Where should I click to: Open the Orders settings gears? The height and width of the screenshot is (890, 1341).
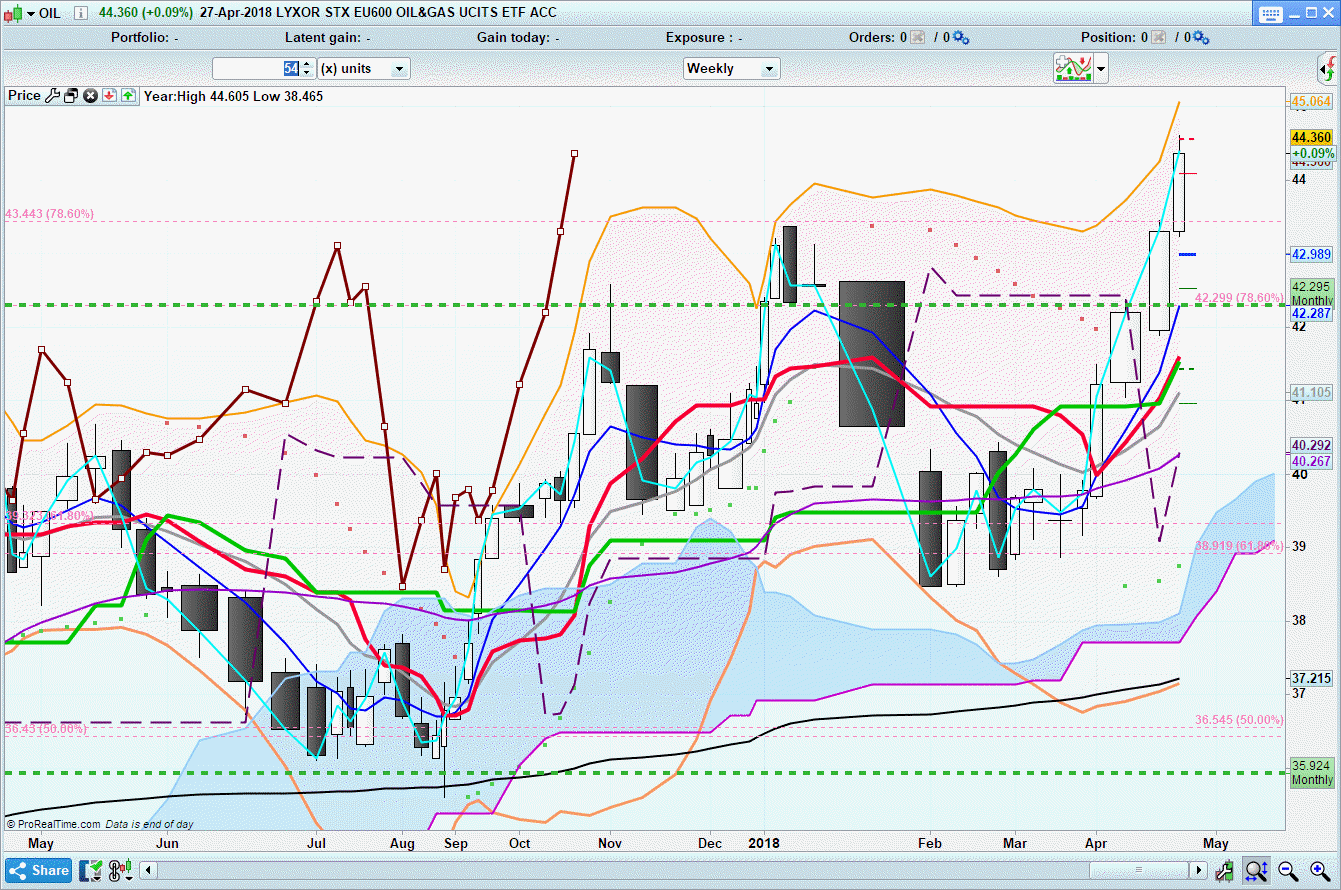[961, 38]
